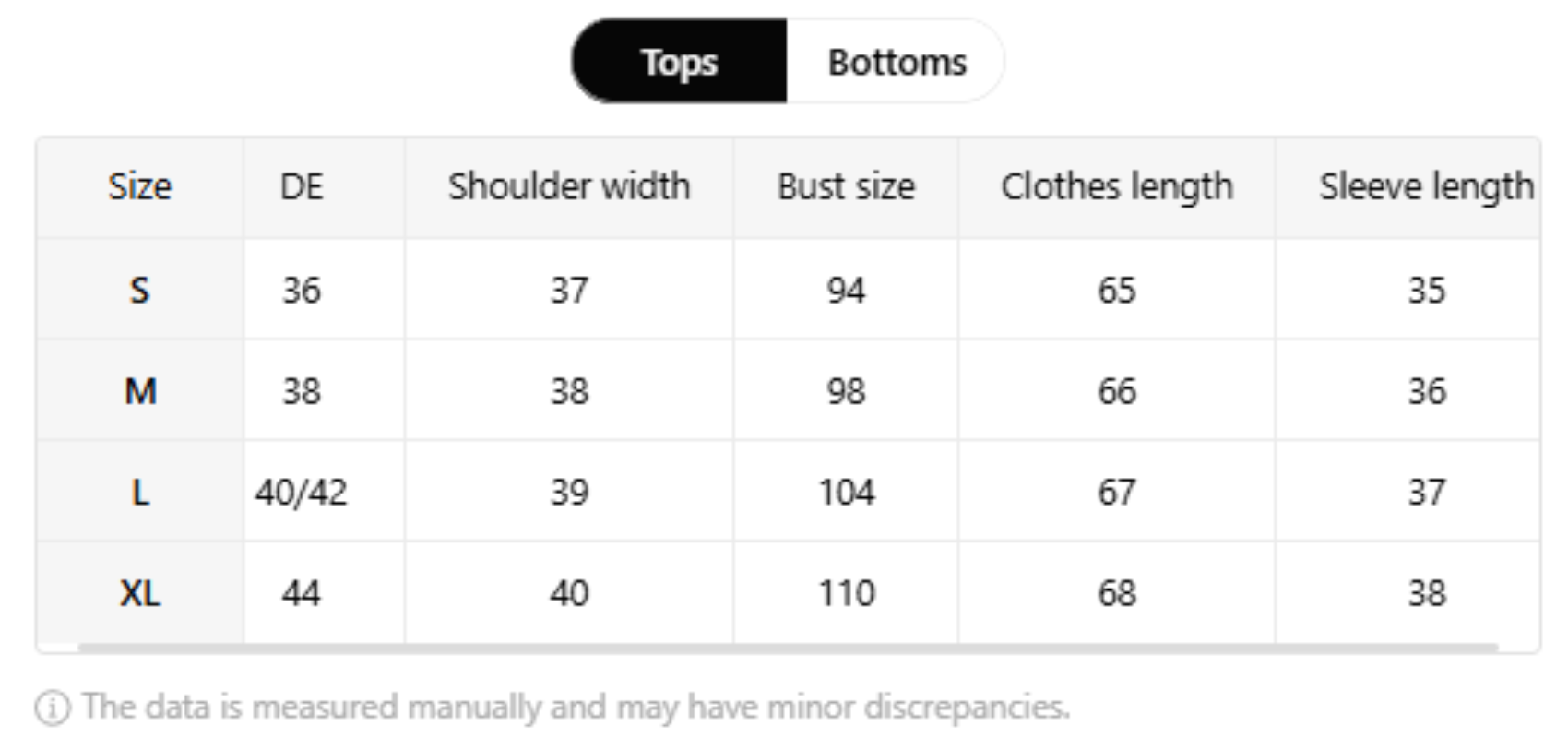The height and width of the screenshot is (750, 1568).
Task: Click the 40/42 DE size cell
Action: click(x=302, y=493)
